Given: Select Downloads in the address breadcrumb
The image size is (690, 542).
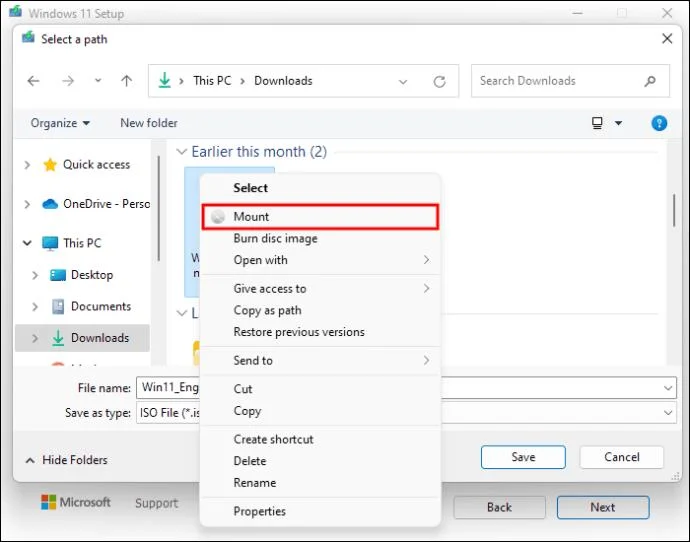Looking at the screenshot, I should pos(283,81).
